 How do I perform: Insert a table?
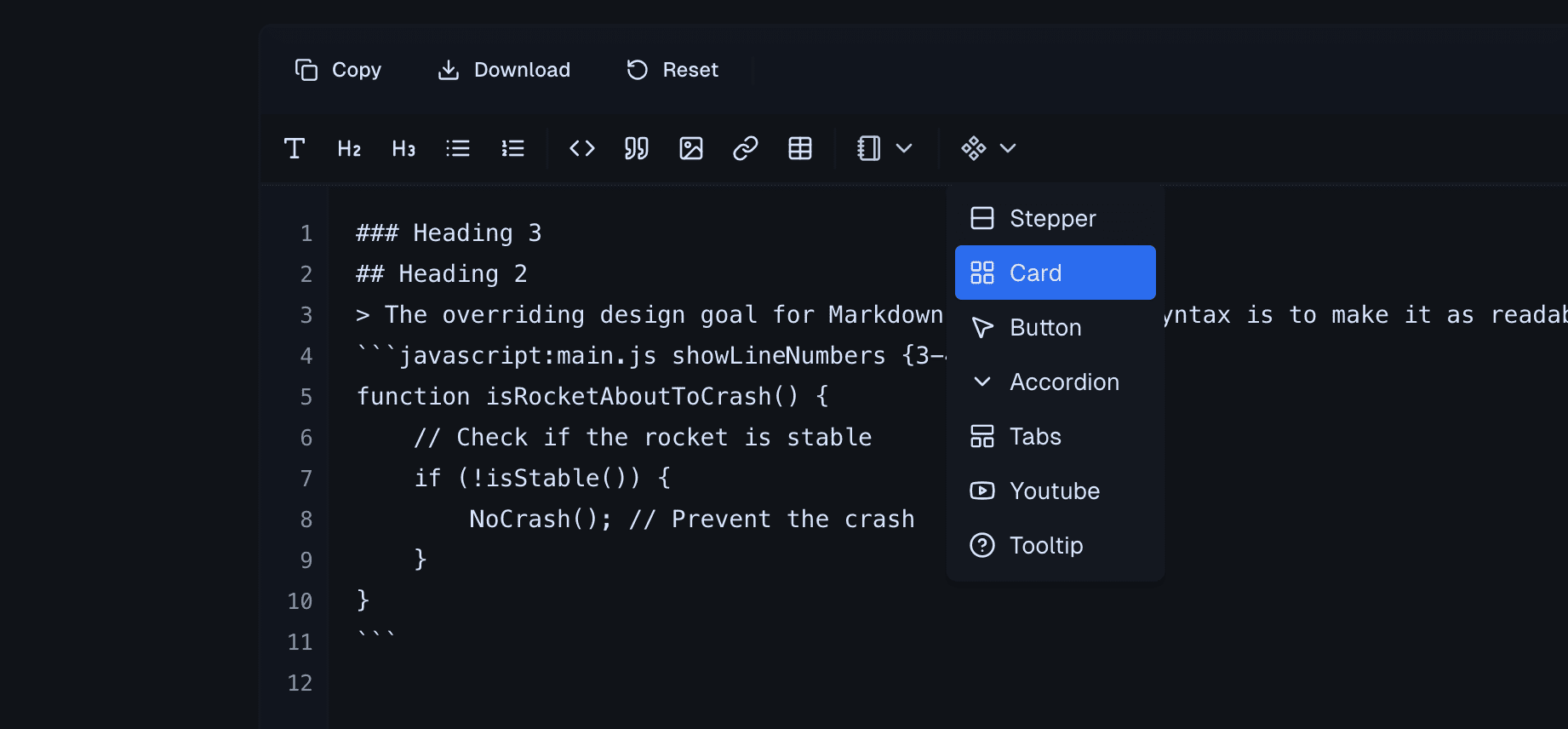tap(800, 148)
